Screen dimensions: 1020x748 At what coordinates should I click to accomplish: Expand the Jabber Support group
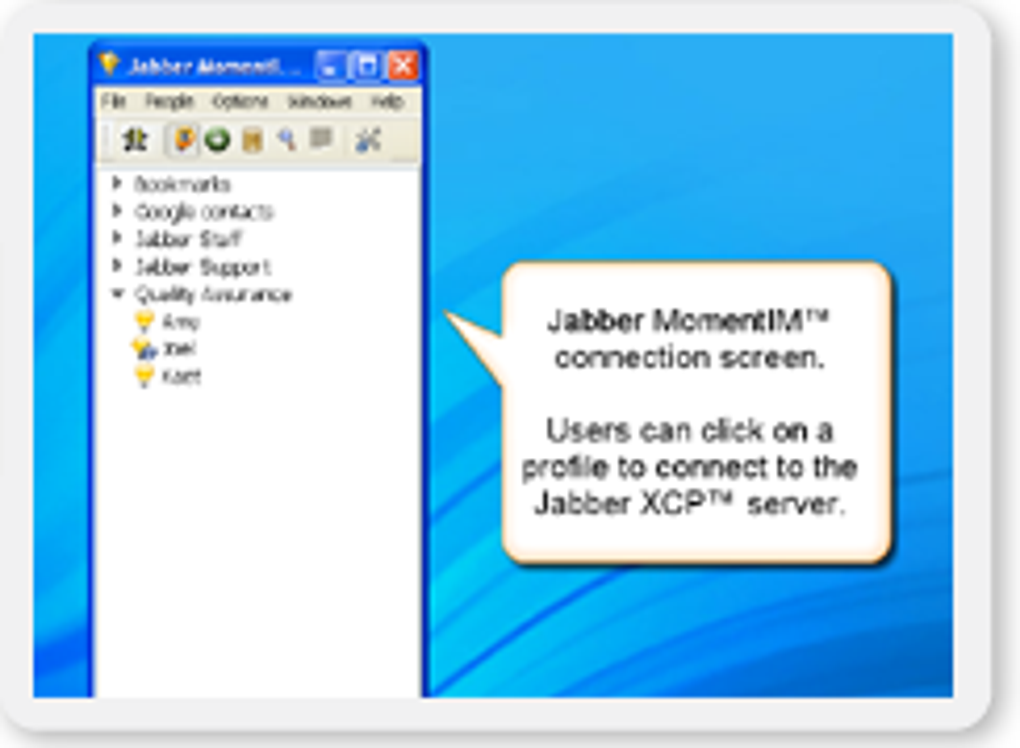click(117, 265)
